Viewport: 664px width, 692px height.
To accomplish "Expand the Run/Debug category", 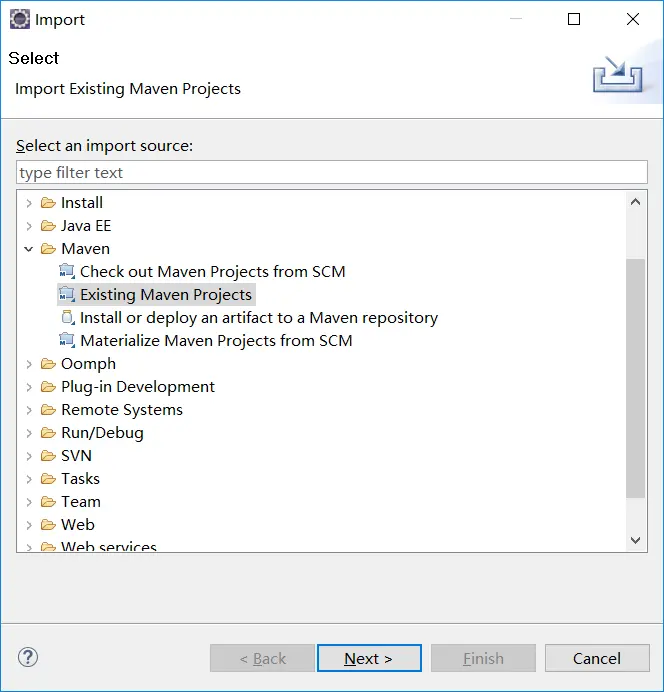I will [x=29, y=433].
